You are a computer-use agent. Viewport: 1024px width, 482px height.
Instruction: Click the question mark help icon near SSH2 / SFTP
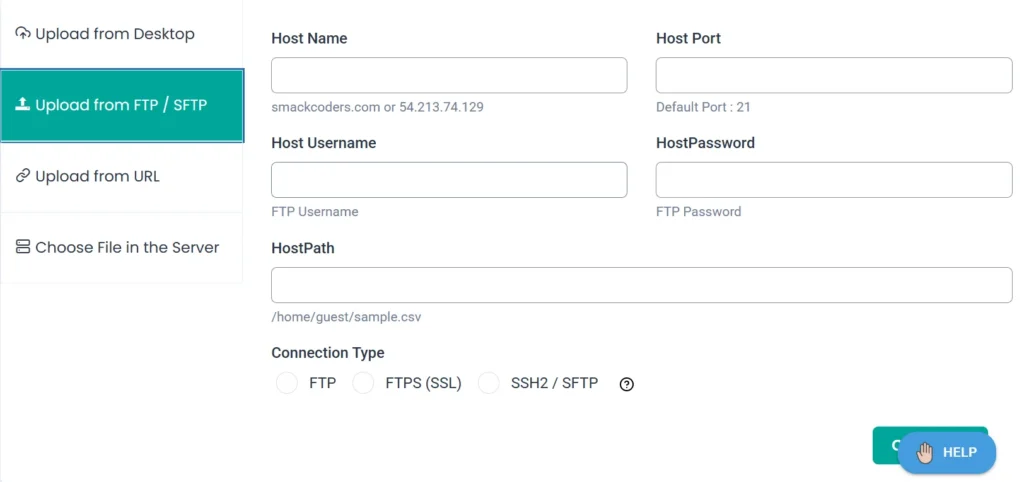tap(627, 384)
